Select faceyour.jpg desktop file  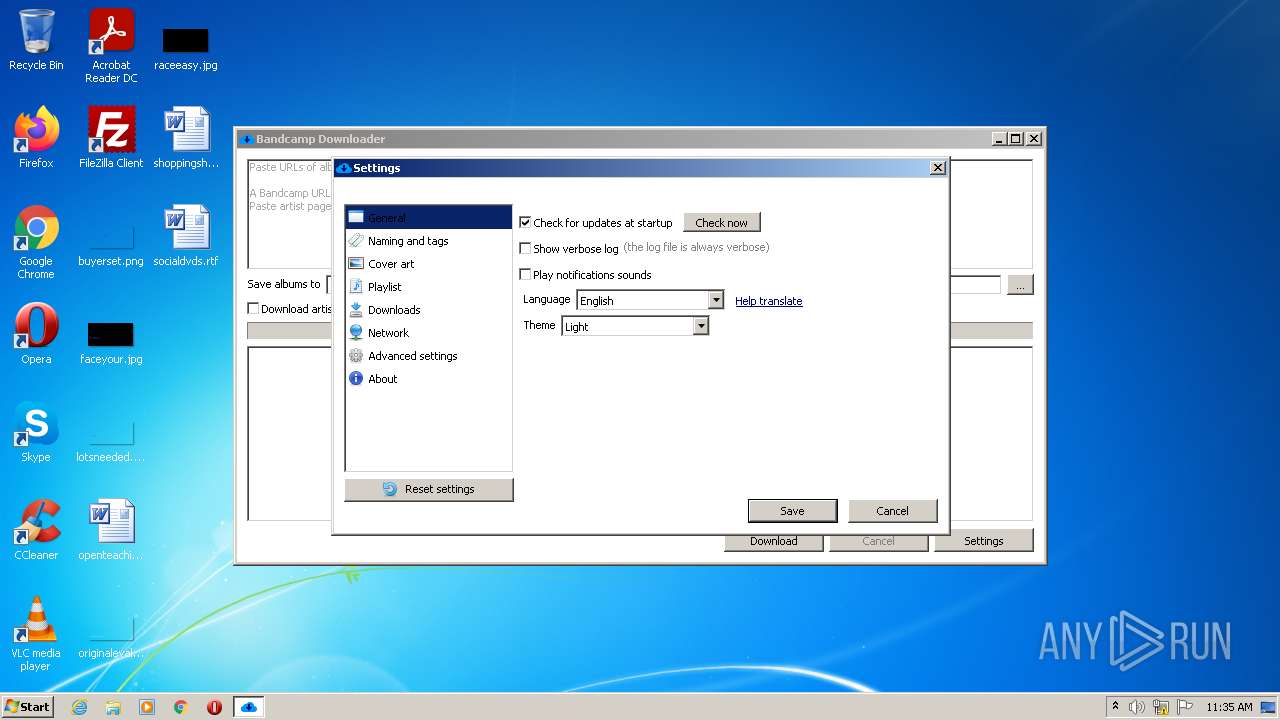coord(111,343)
